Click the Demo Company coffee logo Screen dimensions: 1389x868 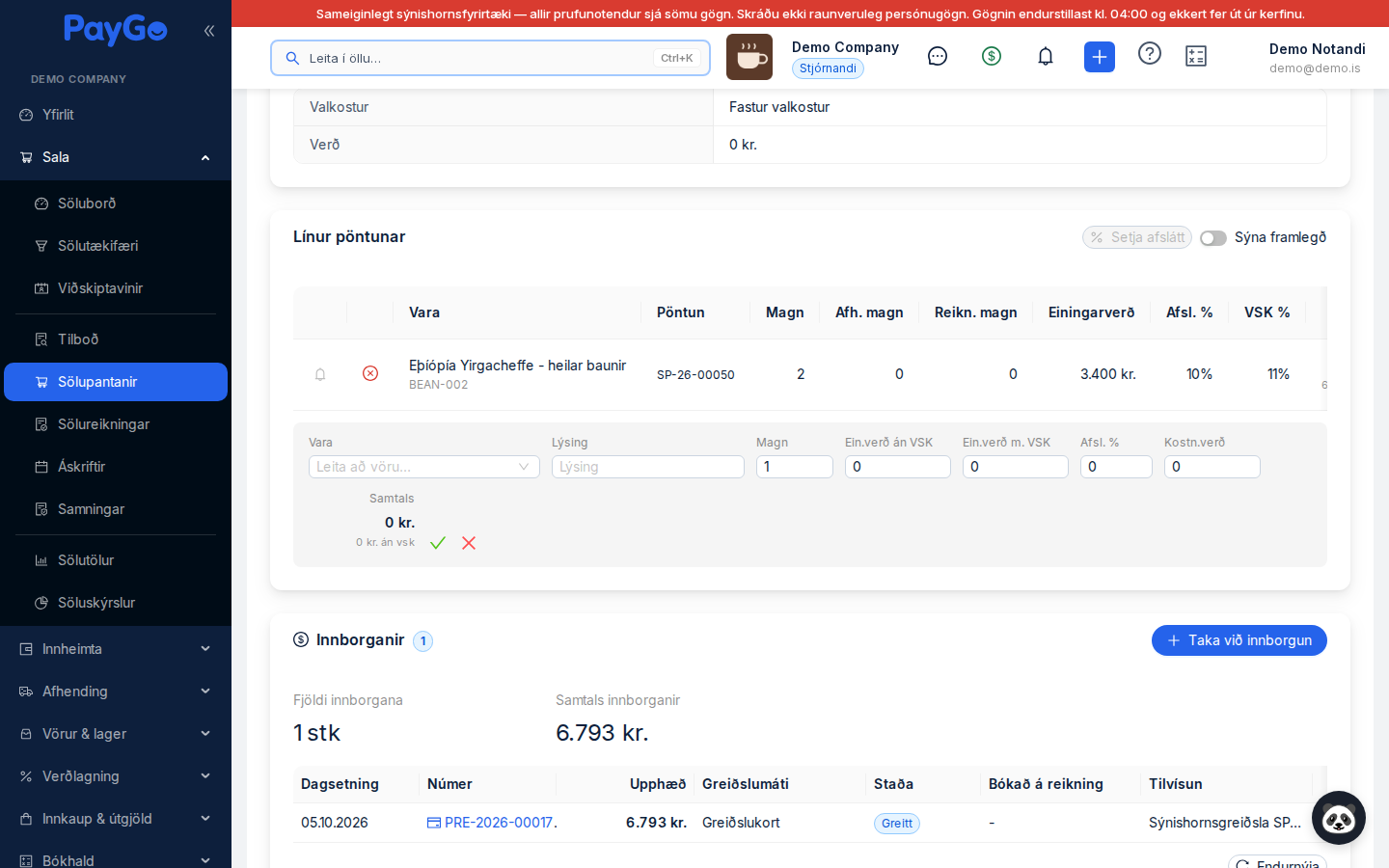749,57
